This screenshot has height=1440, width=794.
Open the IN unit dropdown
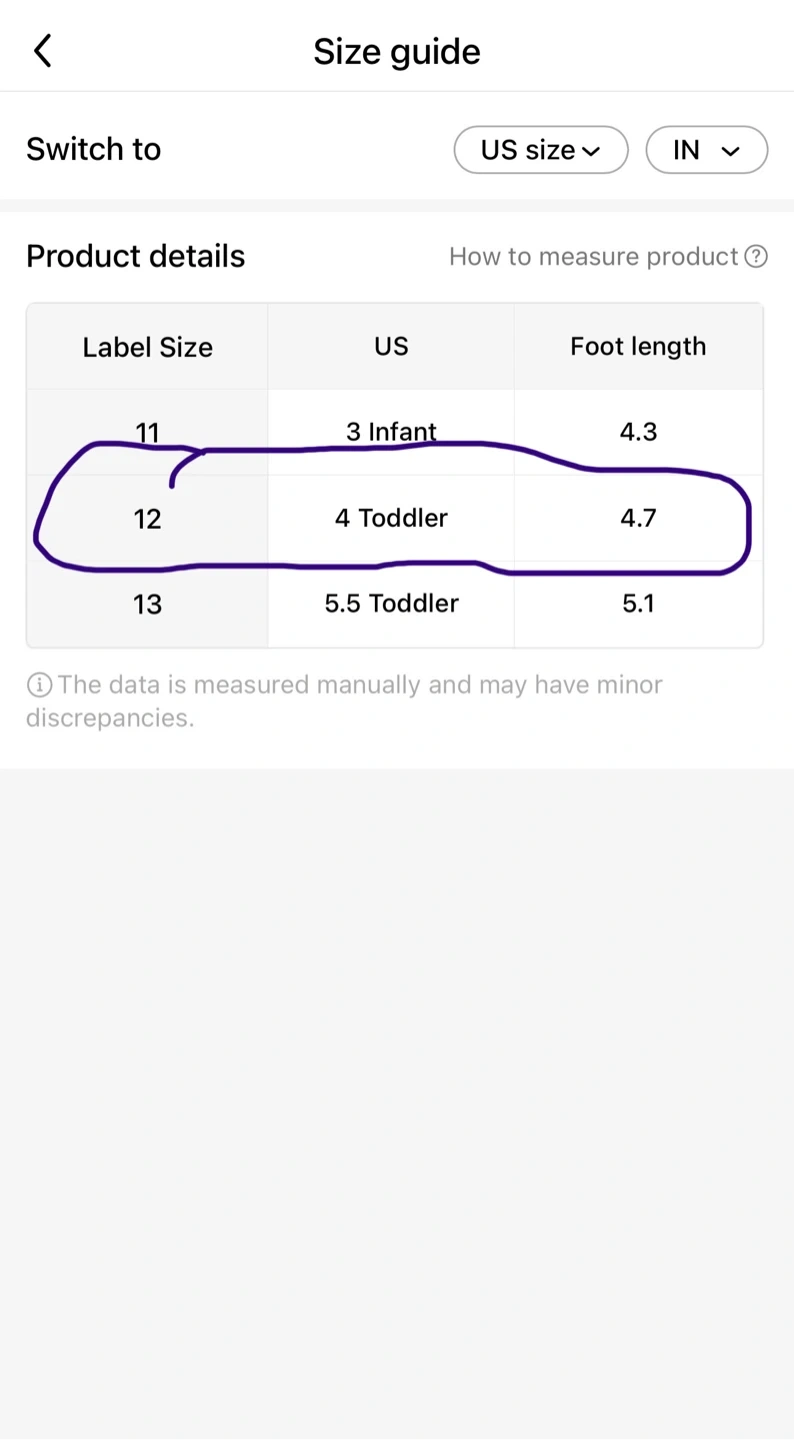coord(706,150)
